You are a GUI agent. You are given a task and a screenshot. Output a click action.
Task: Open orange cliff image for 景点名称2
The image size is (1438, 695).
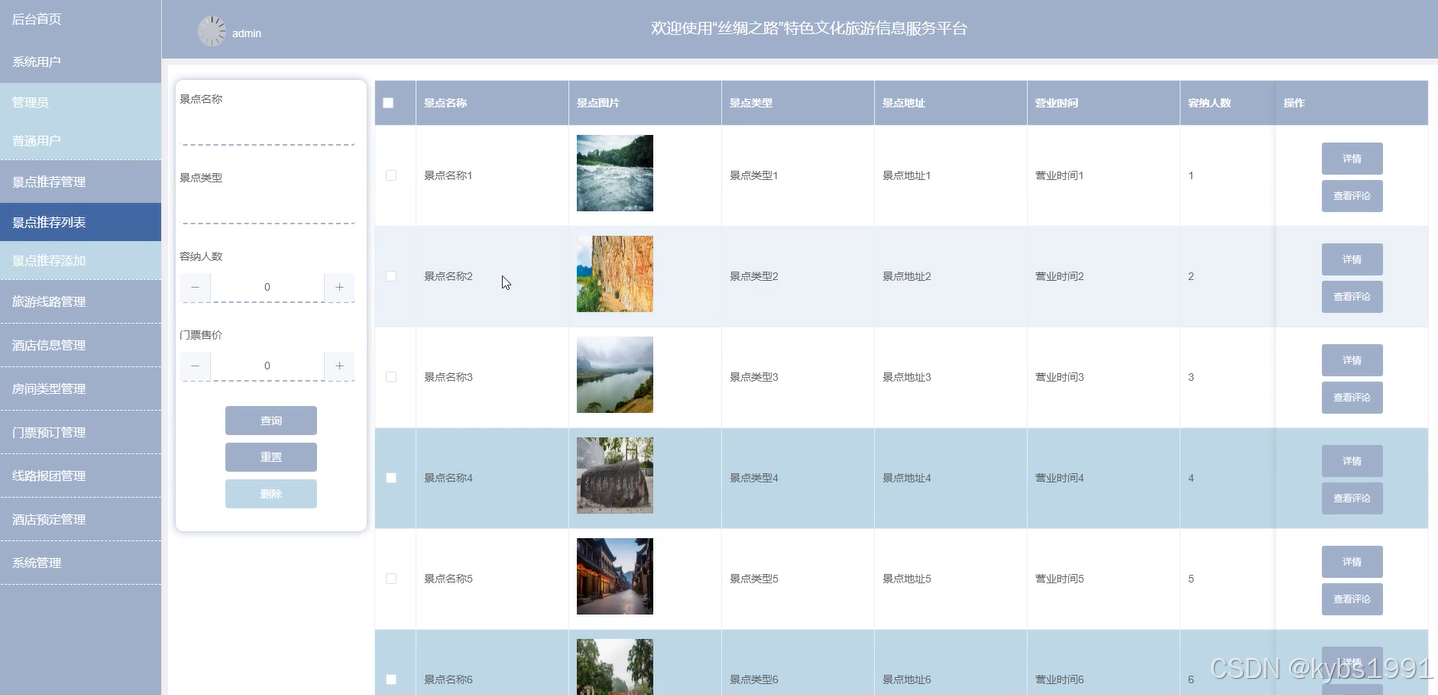[615, 274]
